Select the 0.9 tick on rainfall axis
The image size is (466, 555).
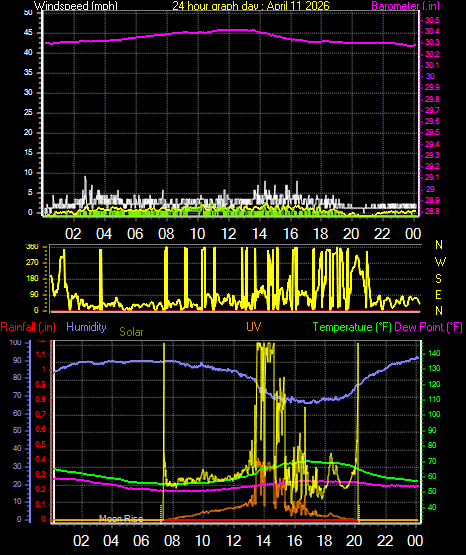tap(41, 384)
